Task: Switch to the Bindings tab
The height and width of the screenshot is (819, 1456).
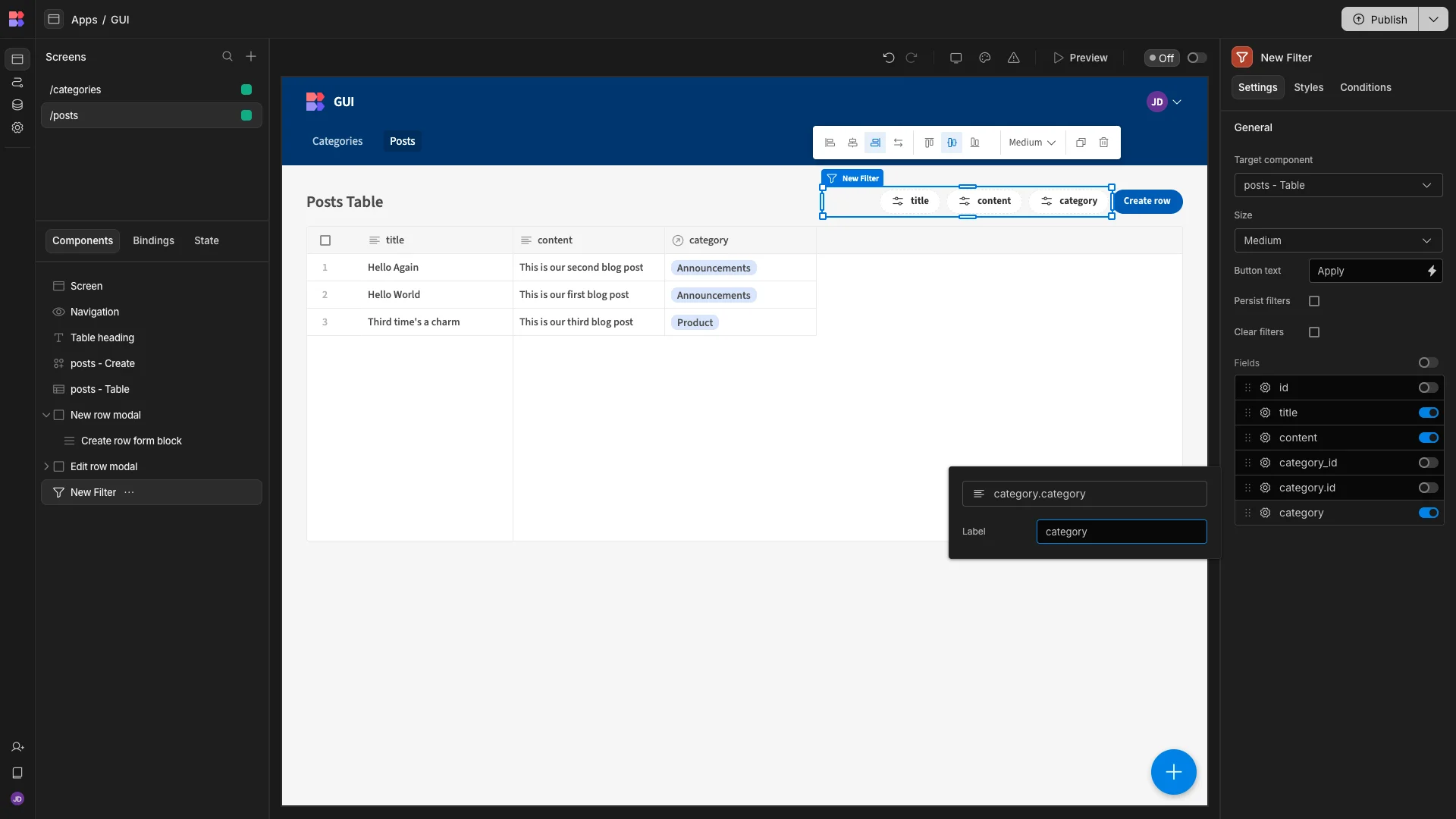Action: click(x=153, y=240)
